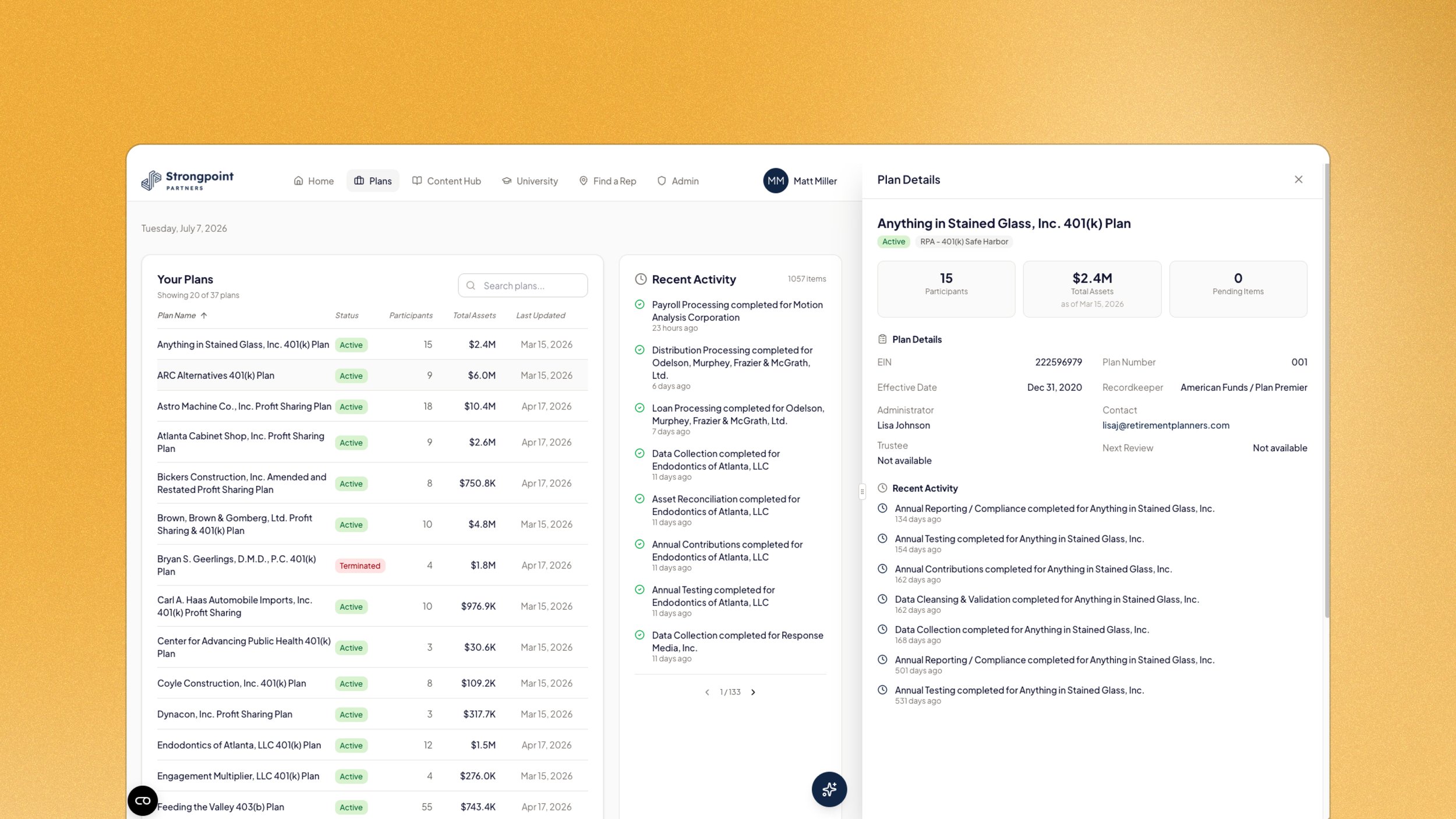Click the Search plans input field

[x=522, y=285]
